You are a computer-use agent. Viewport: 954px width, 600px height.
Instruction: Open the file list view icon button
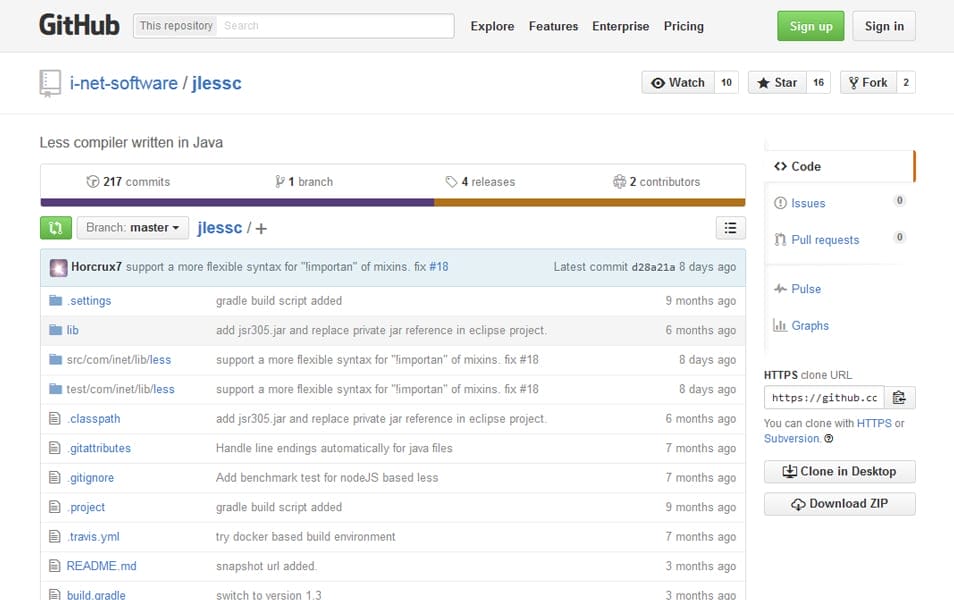[x=730, y=228]
